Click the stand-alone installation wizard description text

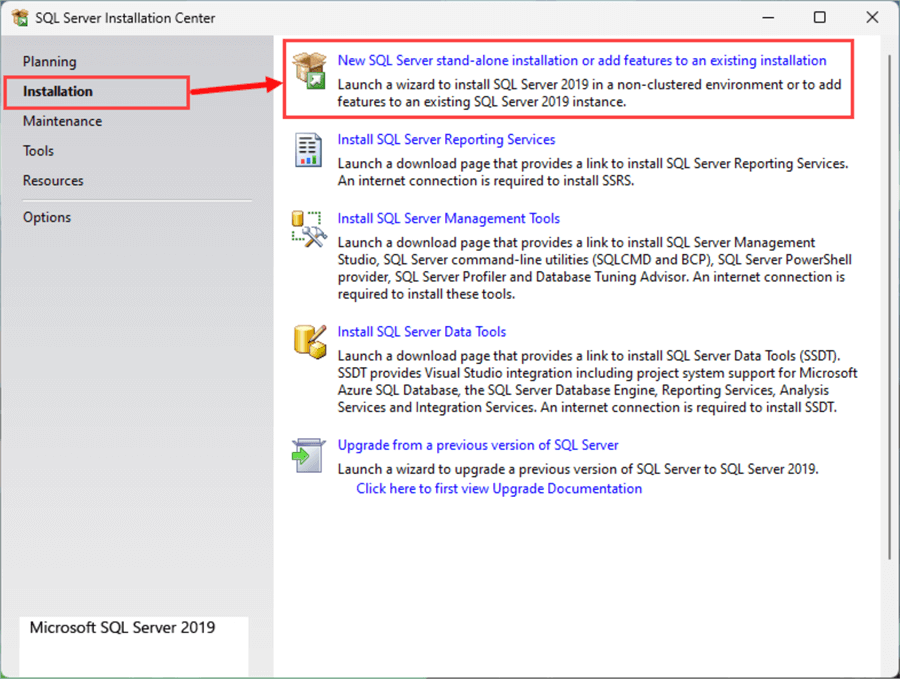tap(589, 93)
